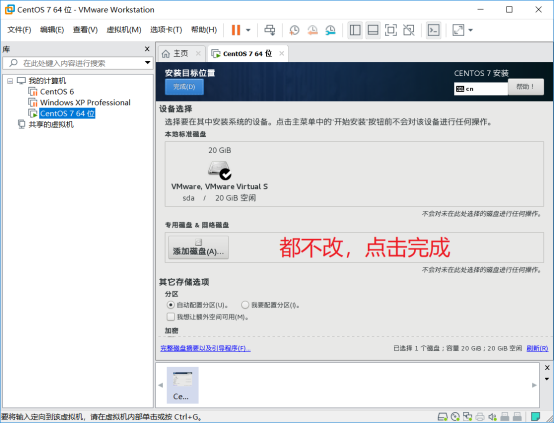Screen dimensions: 554x423
Task: Open the 帮助(H) menu
Action: tap(204, 30)
